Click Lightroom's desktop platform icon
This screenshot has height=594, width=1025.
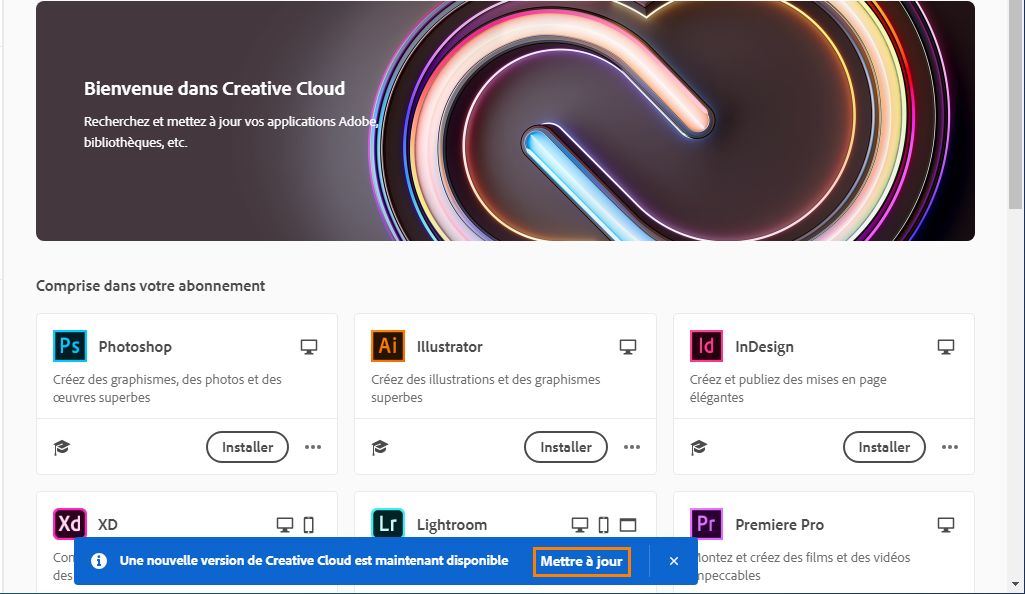click(x=580, y=525)
